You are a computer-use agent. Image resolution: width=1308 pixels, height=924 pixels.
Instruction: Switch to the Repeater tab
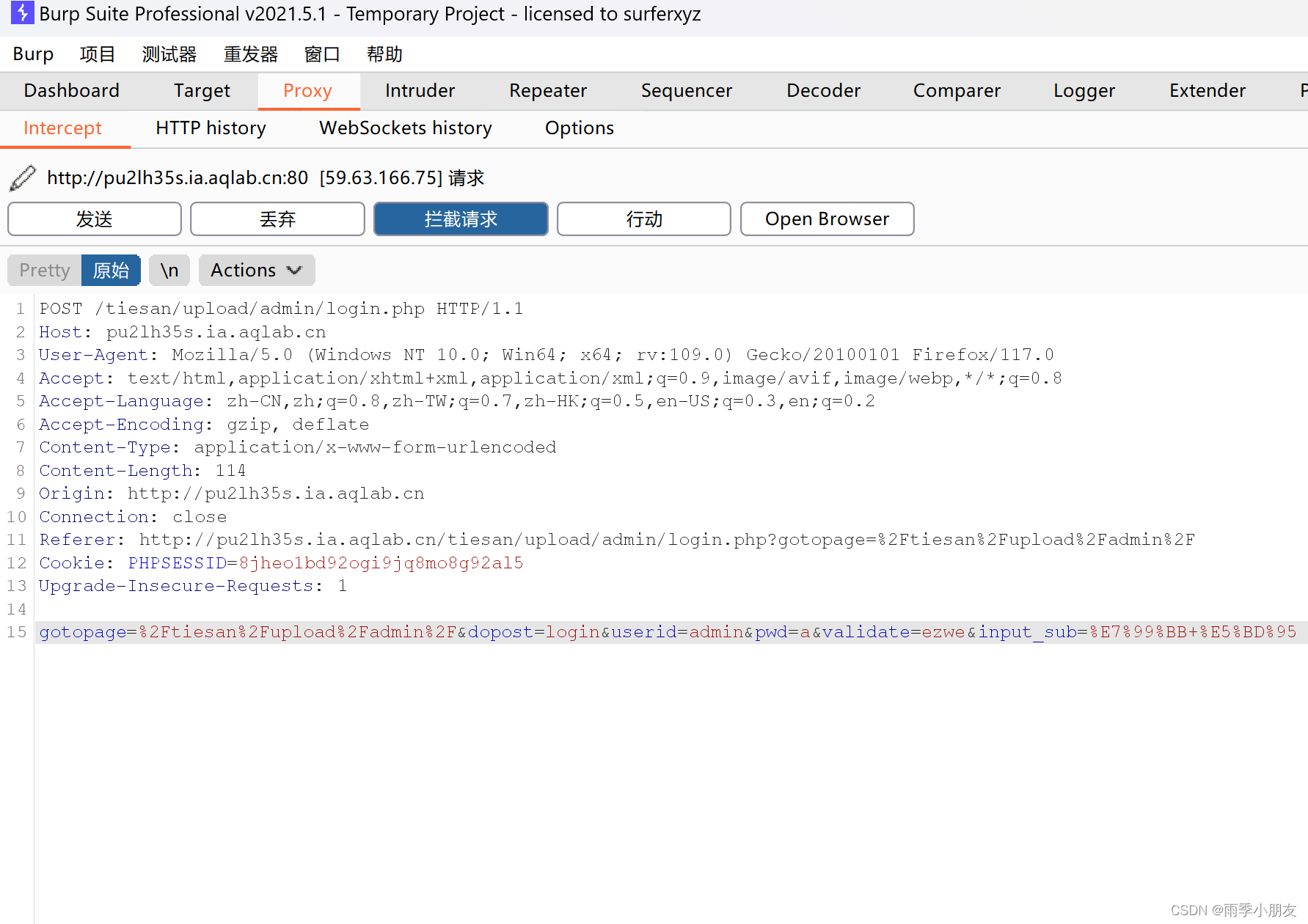point(548,91)
